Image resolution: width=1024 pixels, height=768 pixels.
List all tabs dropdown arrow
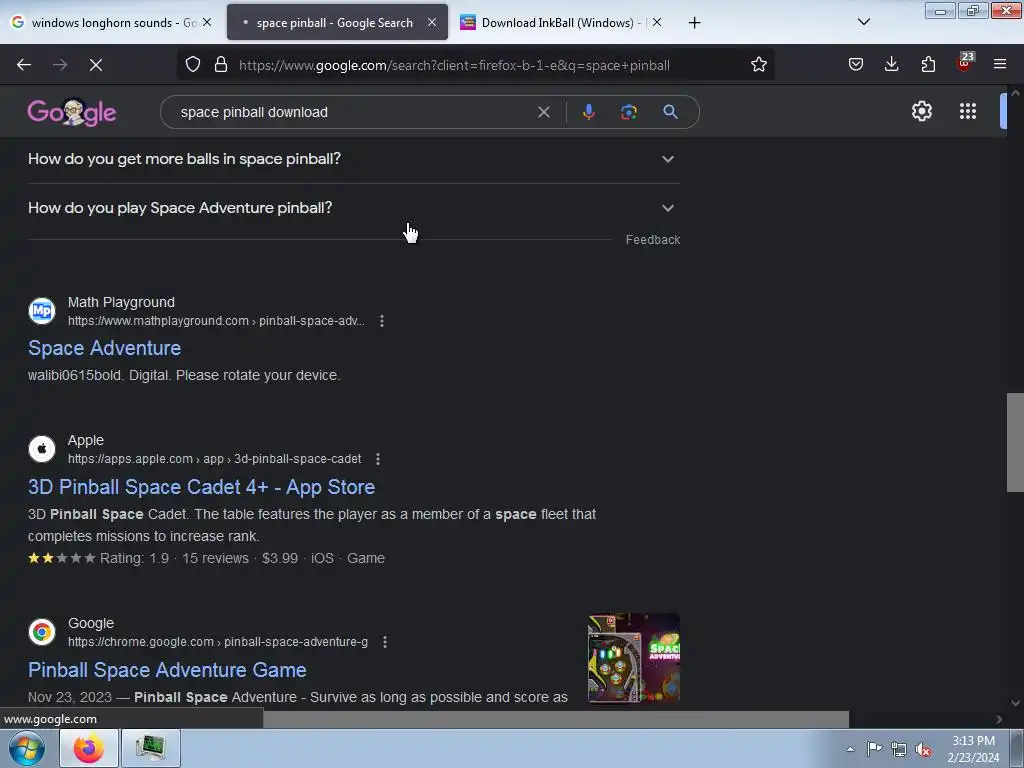click(x=863, y=22)
